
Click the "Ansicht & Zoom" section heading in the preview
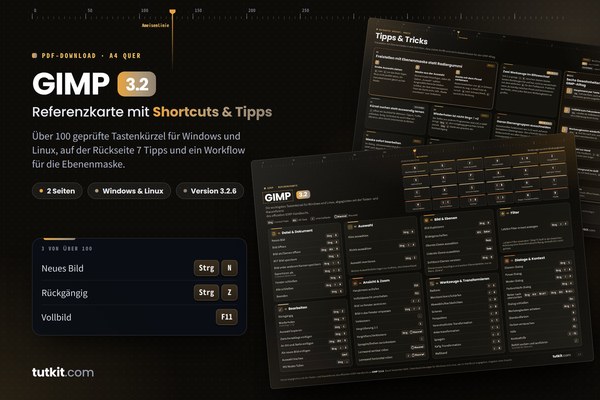click(376, 281)
